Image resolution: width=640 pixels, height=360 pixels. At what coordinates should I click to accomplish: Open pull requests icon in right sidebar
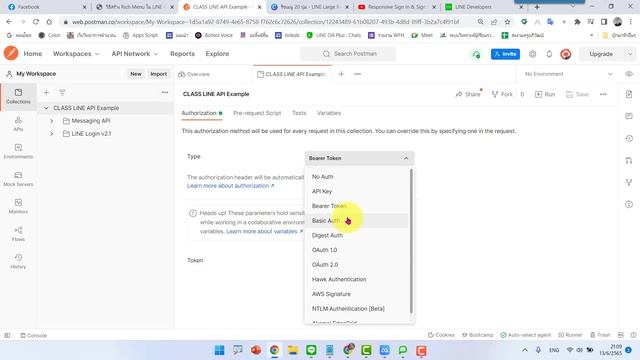(629, 160)
